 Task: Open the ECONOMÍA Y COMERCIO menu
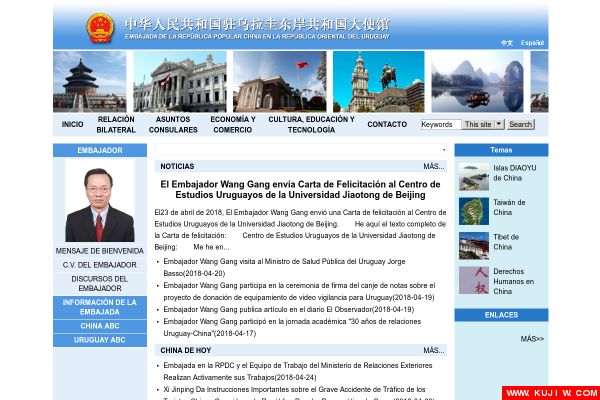click(233, 124)
